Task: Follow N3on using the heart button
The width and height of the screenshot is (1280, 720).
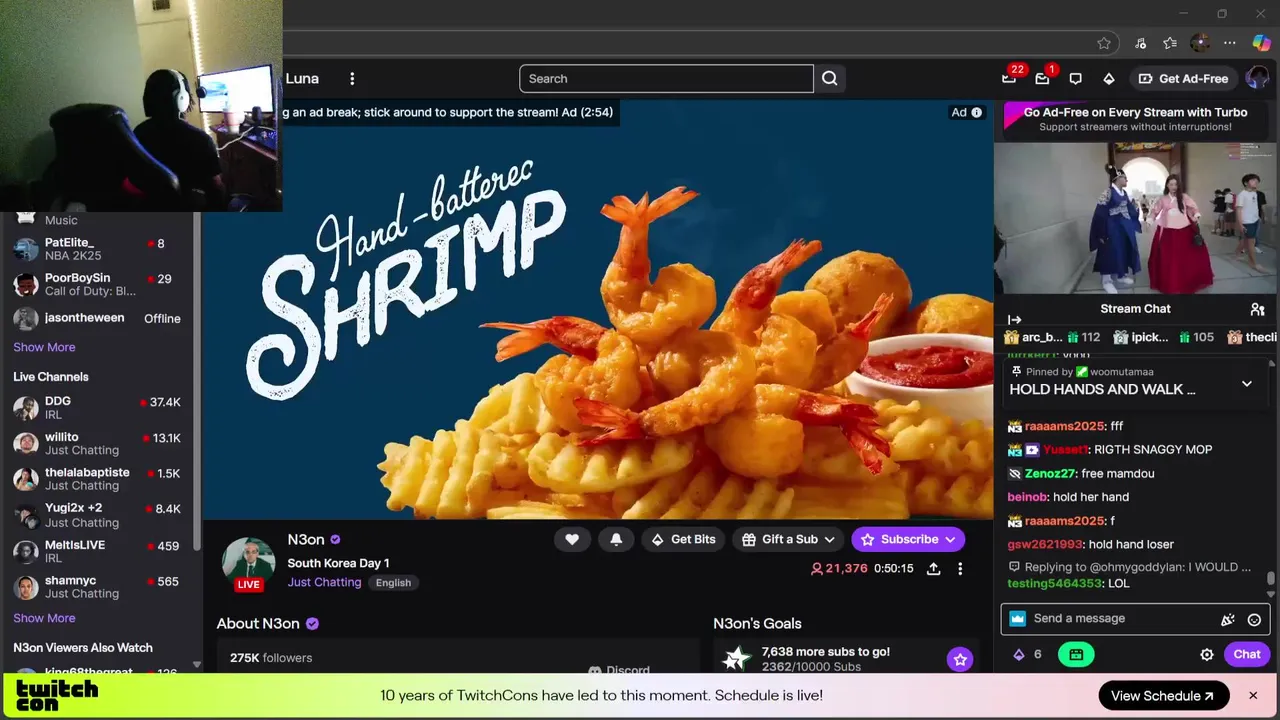Action: [572, 539]
